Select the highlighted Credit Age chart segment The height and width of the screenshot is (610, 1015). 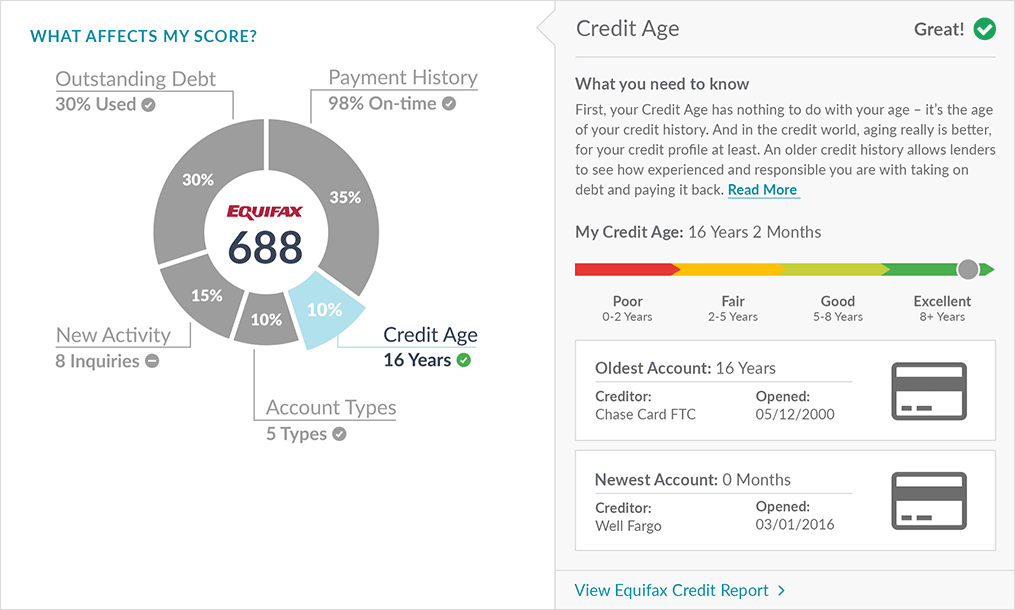pyautogui.click(x=325, y=310)
